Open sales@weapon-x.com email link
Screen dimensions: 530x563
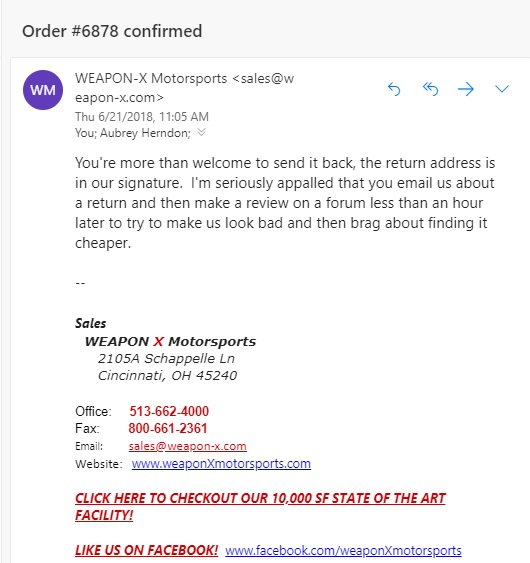click(187, 446)
